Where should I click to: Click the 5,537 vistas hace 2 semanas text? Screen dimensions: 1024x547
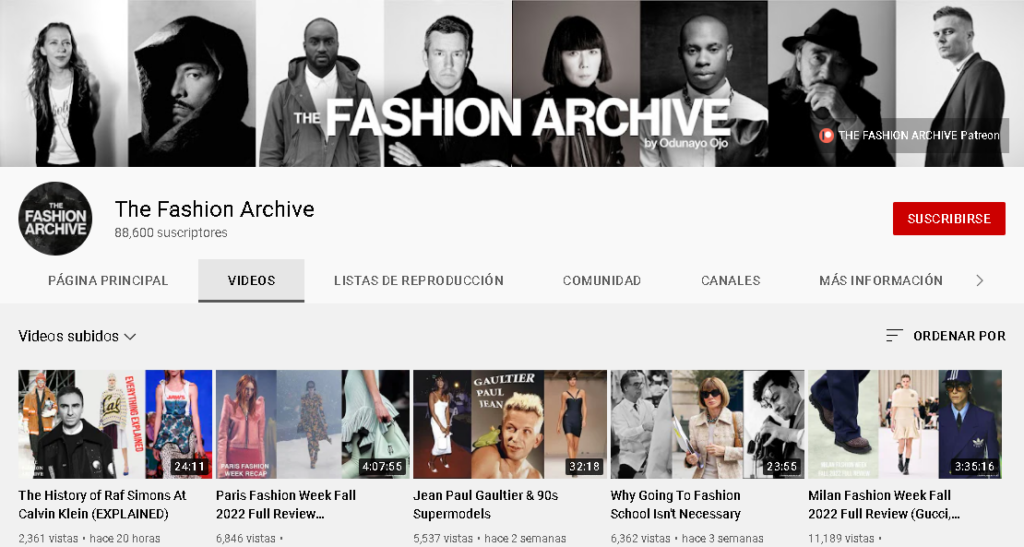coord(490,539)
